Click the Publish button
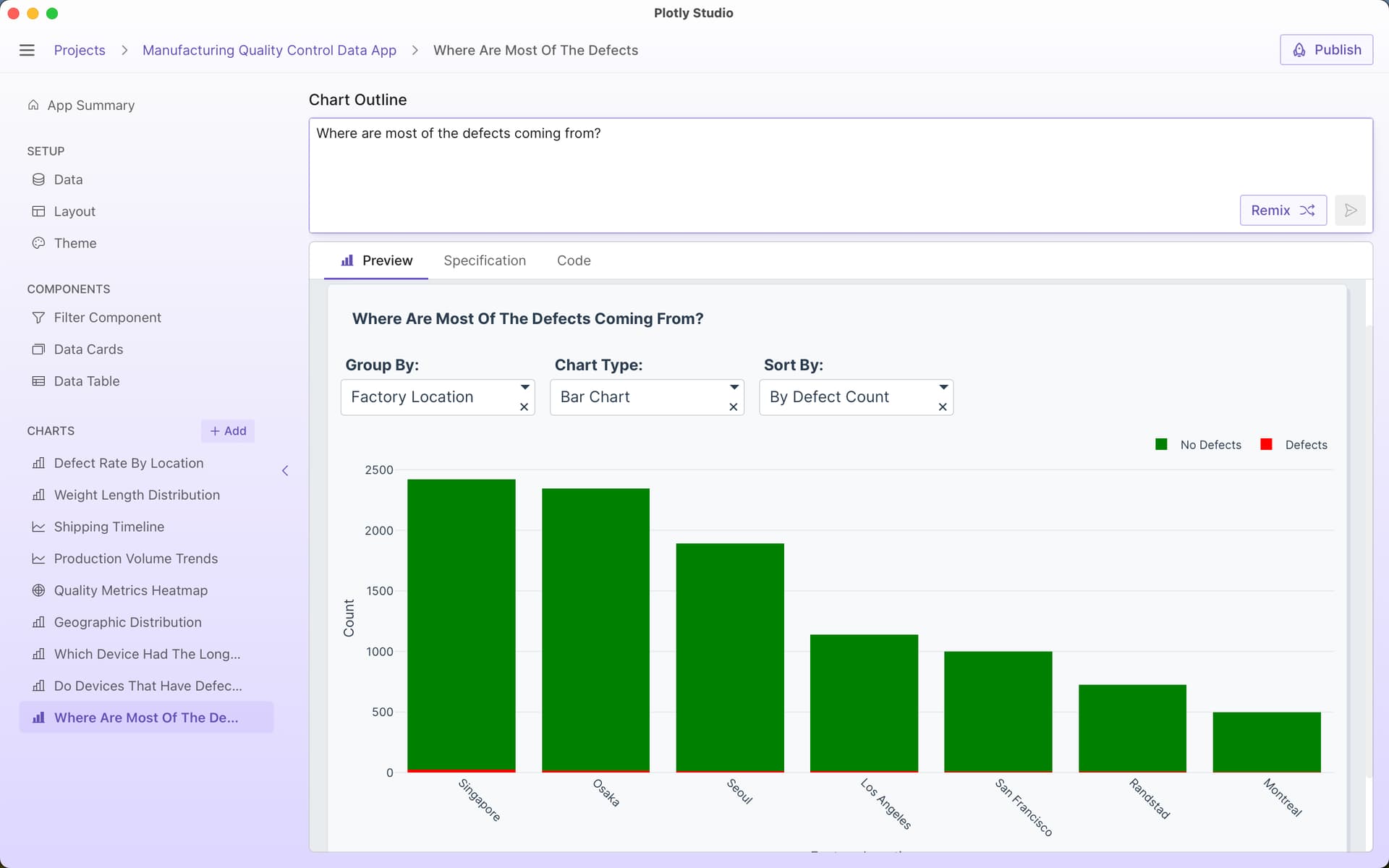 click(1326, 50)
